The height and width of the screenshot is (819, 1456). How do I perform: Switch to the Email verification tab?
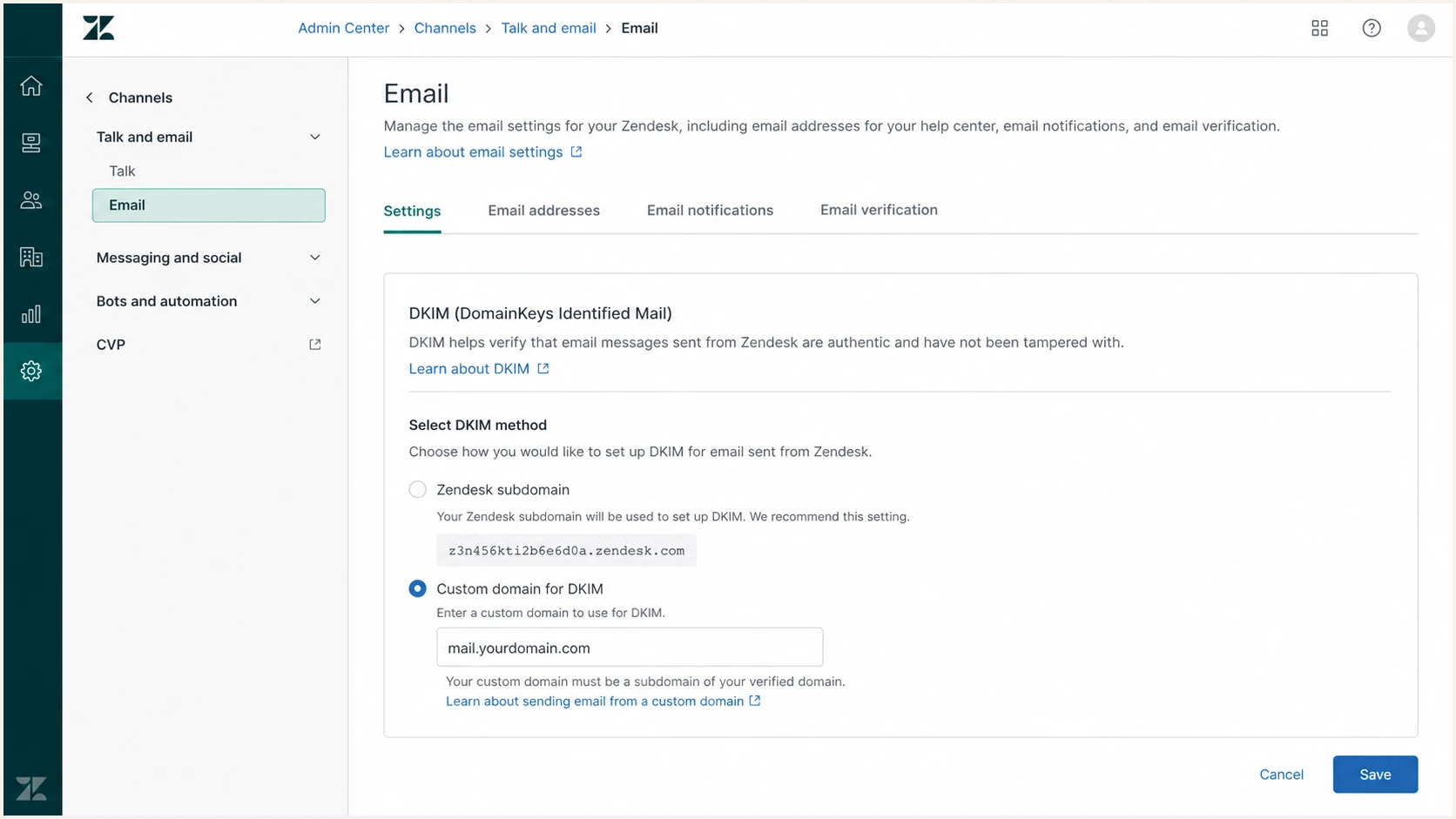point(879,210)
